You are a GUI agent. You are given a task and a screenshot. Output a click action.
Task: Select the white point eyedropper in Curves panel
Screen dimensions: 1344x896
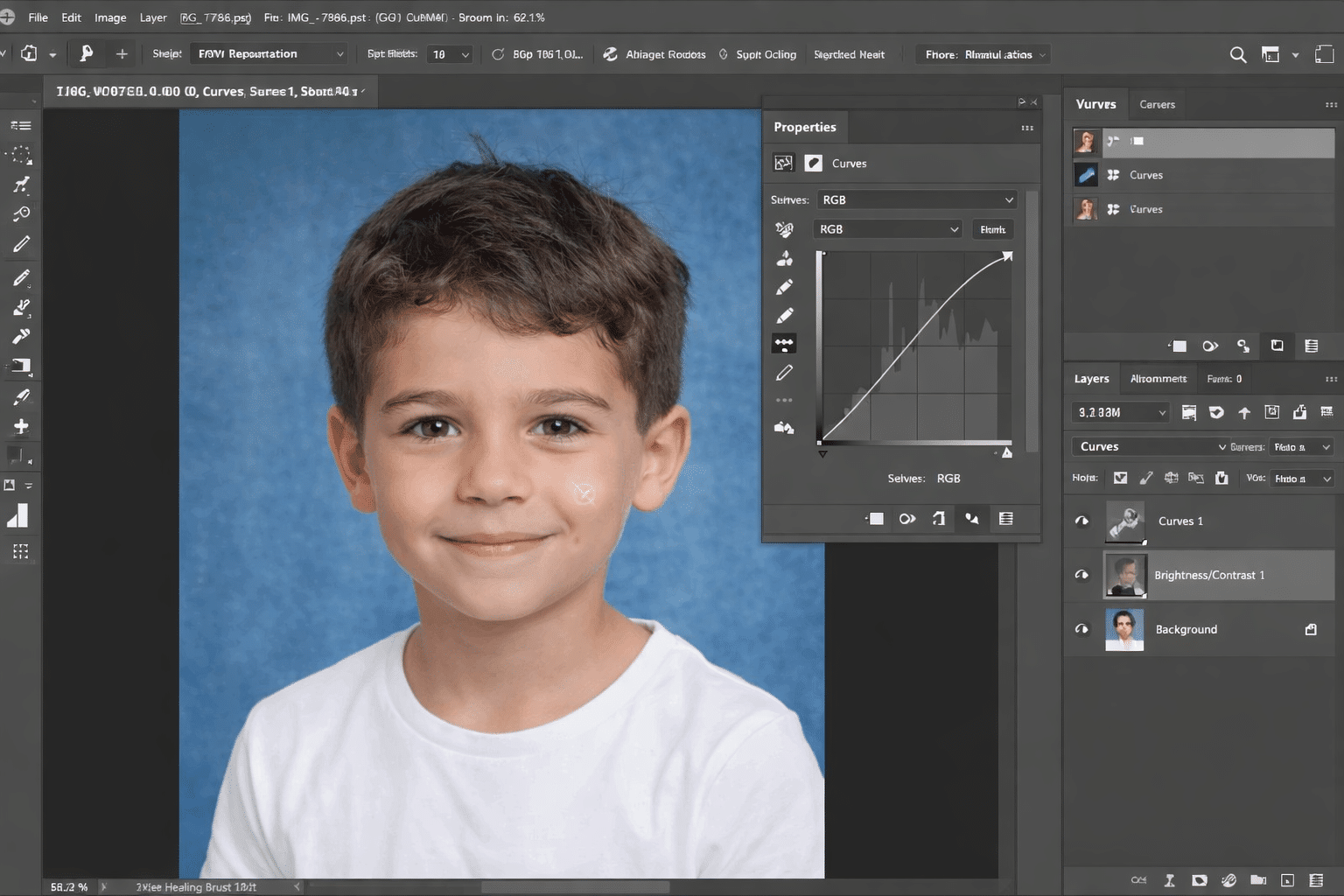point(785,313)
